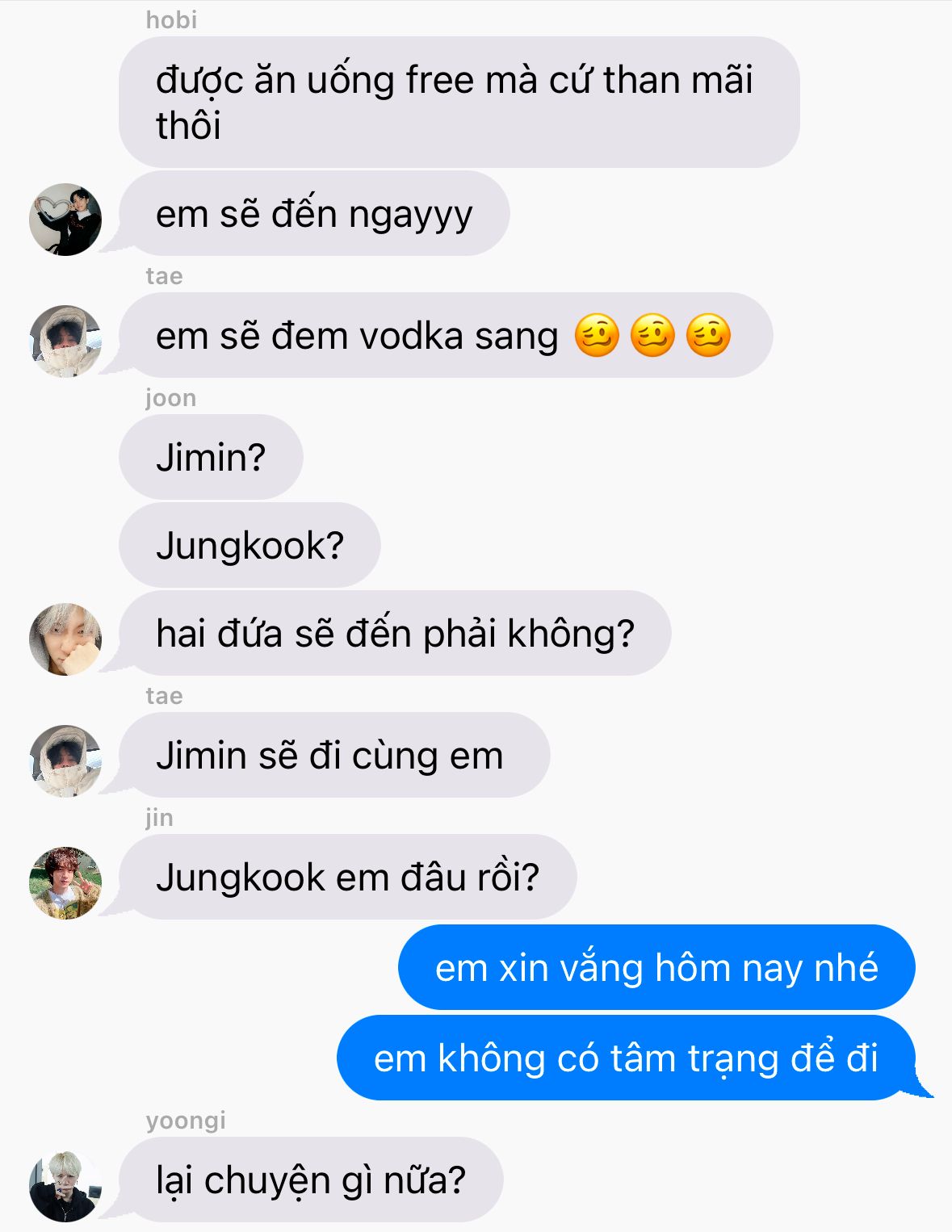Select the 'Jungkook?' message bubble
The image size is (952, 1232).
click(x=250, y=546)
